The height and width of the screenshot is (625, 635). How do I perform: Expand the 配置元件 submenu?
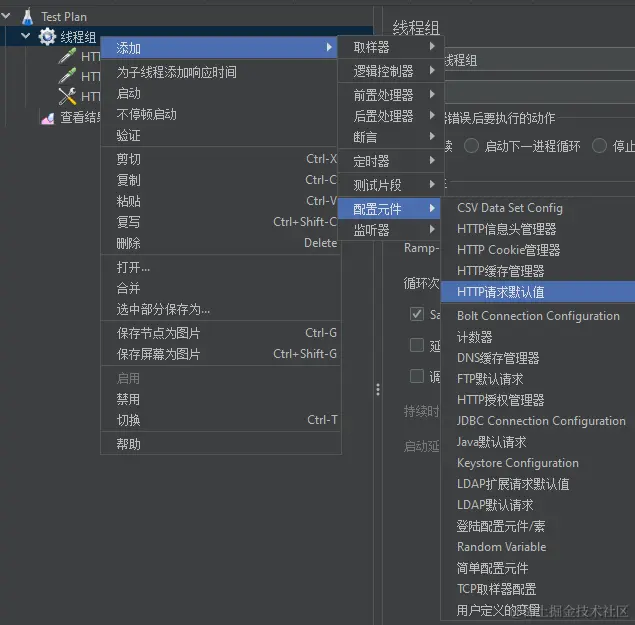click(x=389, y=209)
